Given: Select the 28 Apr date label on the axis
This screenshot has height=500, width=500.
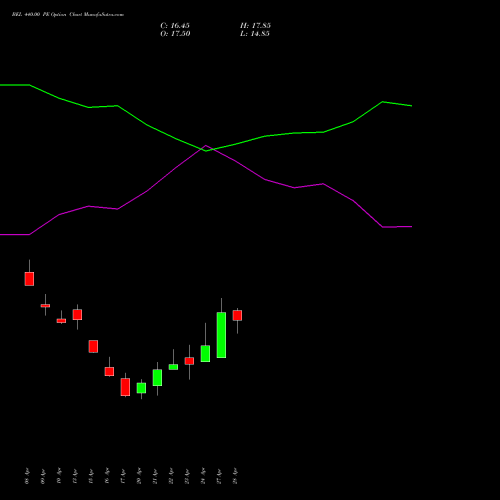Looking at the screenshot, I should pyautogui.click(x=235, y=476).
